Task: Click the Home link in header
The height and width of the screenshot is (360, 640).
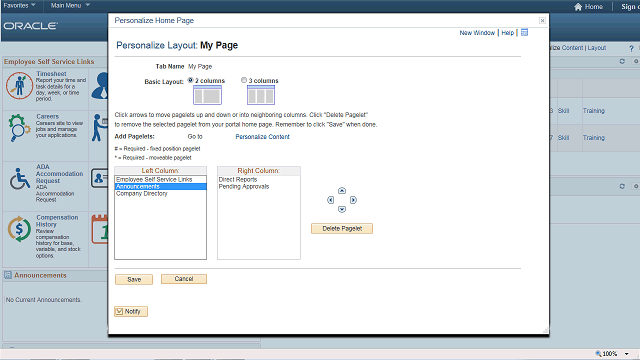Action: (593, 7)
